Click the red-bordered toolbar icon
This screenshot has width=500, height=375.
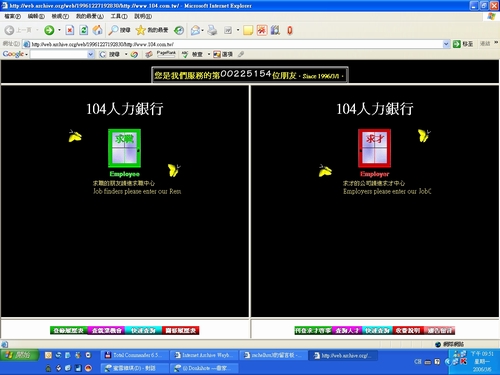pyautogui.click(x=262, y=30)
